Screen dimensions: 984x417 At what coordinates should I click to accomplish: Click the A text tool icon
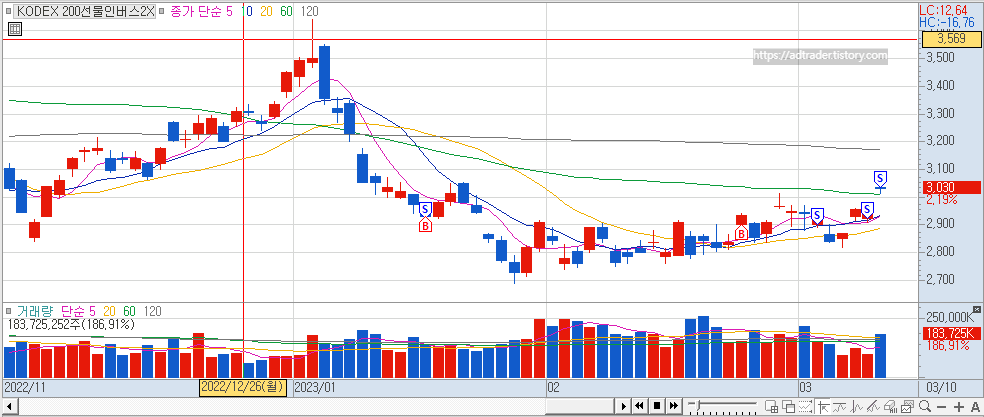(x=975, y=407)
